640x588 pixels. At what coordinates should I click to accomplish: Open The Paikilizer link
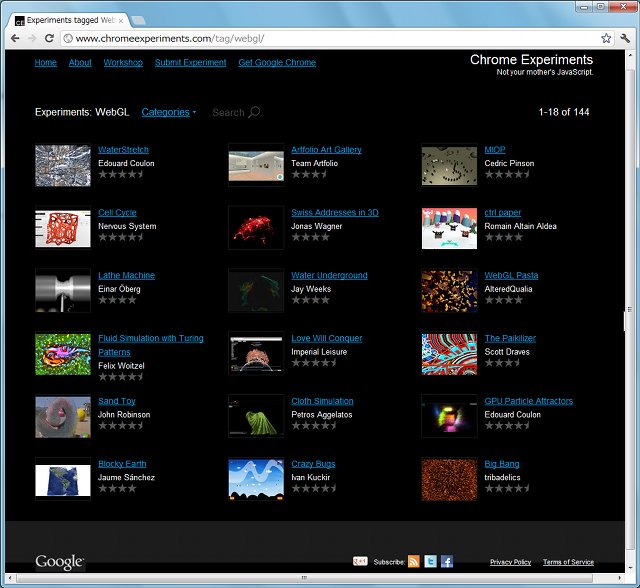pyautogui.click(x=510, y=338)
